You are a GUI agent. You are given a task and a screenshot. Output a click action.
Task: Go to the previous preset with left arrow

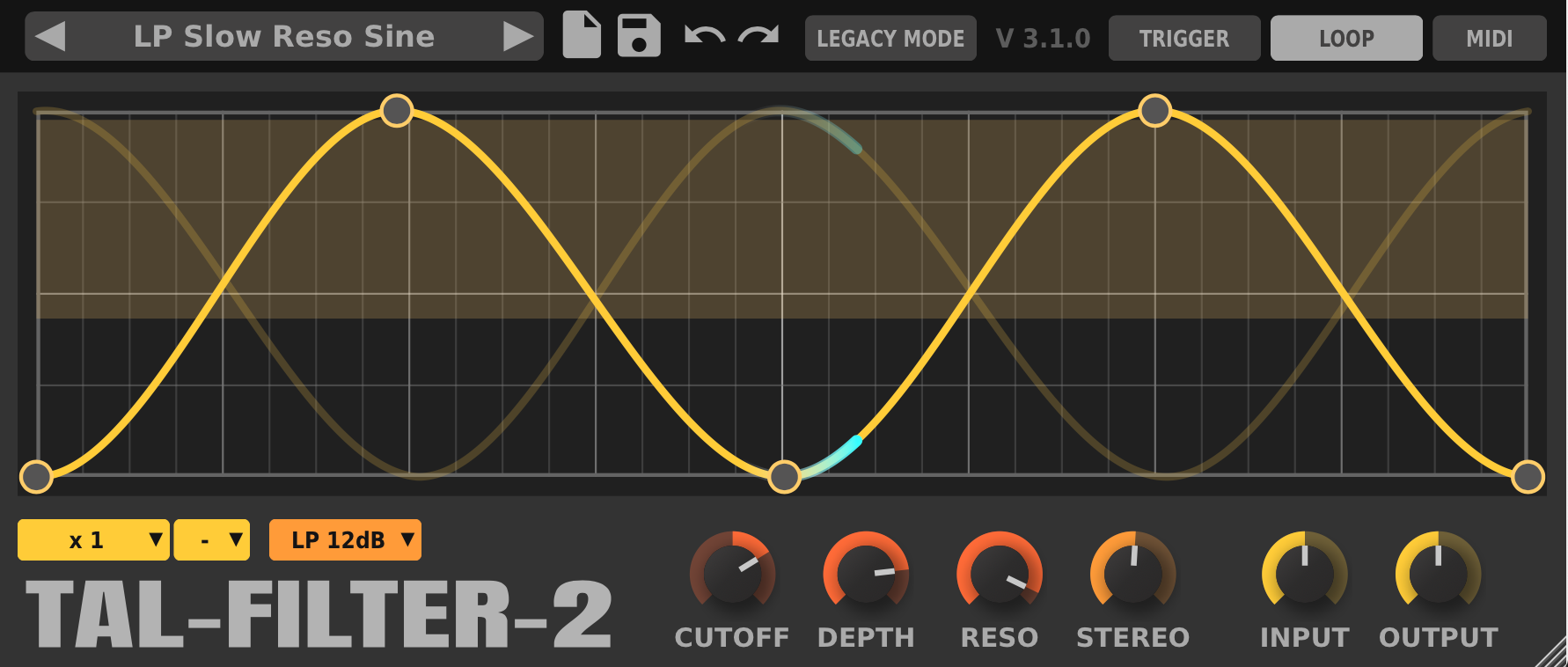click(51, 36)
